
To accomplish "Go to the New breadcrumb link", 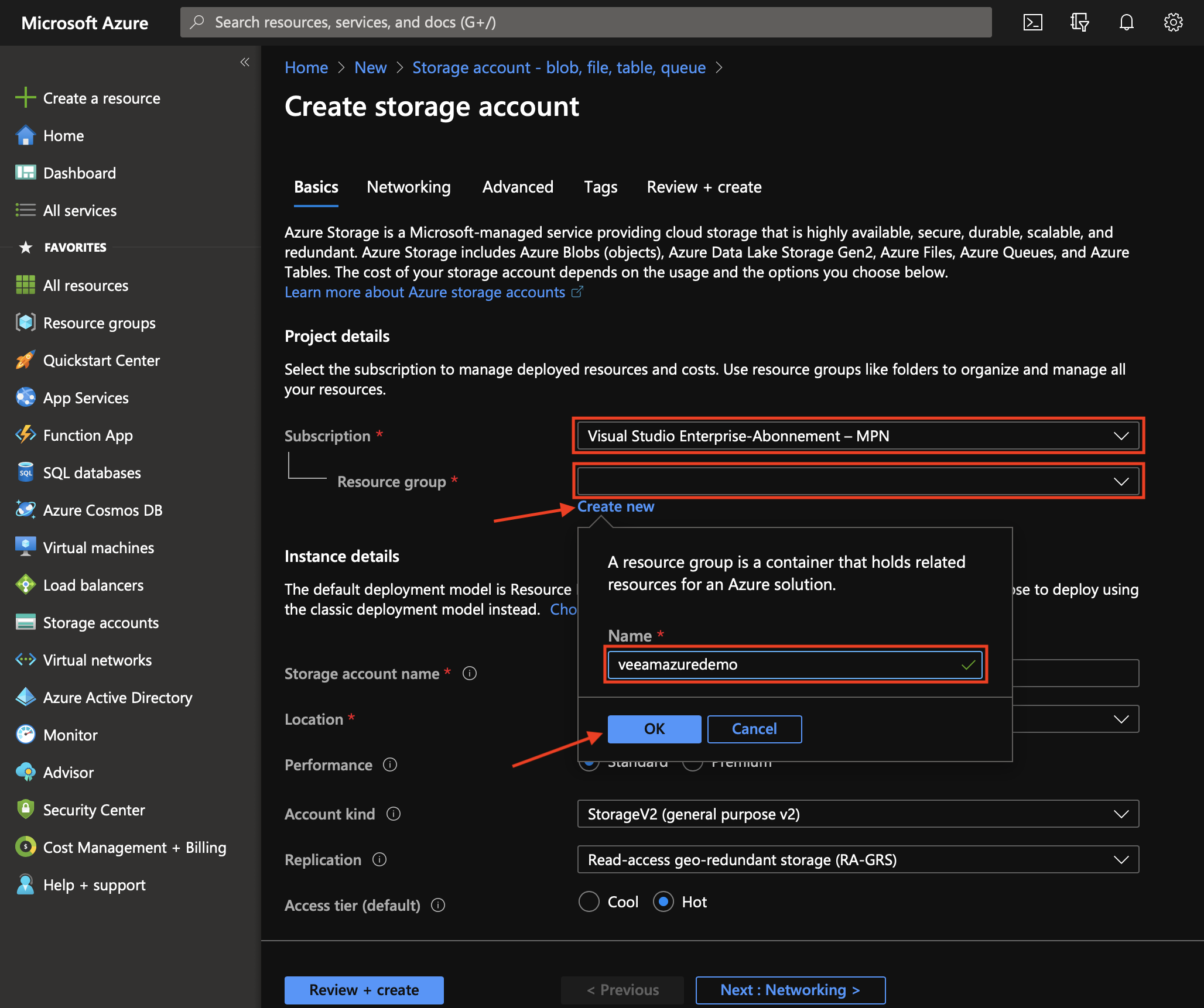I will coord(371,67).
